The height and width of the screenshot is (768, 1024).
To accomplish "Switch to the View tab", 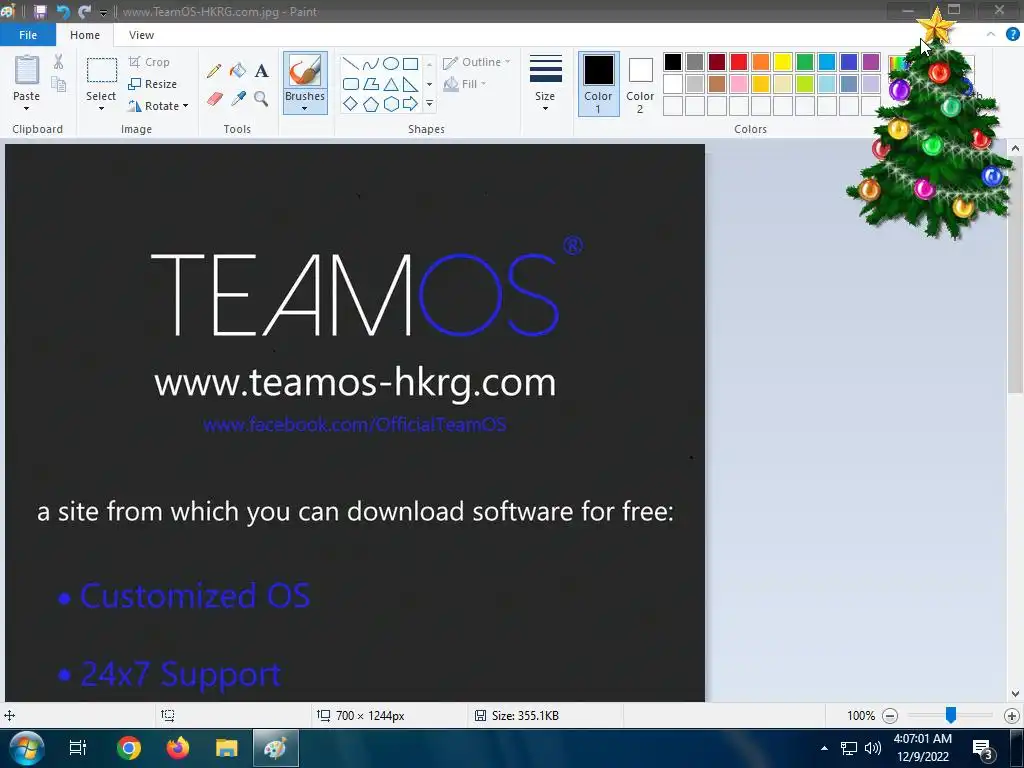I will pos(141,35).
